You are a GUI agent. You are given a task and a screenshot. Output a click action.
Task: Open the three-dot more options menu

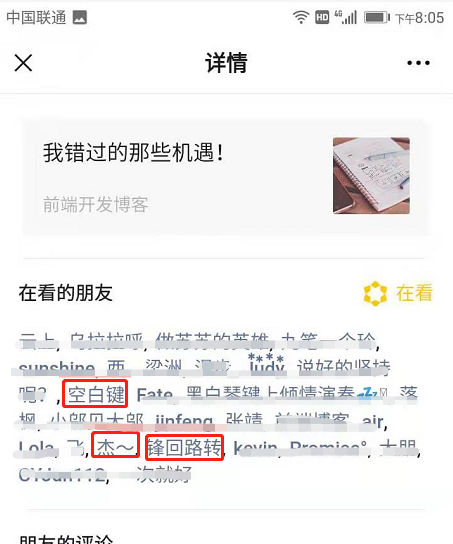[418, 63]
